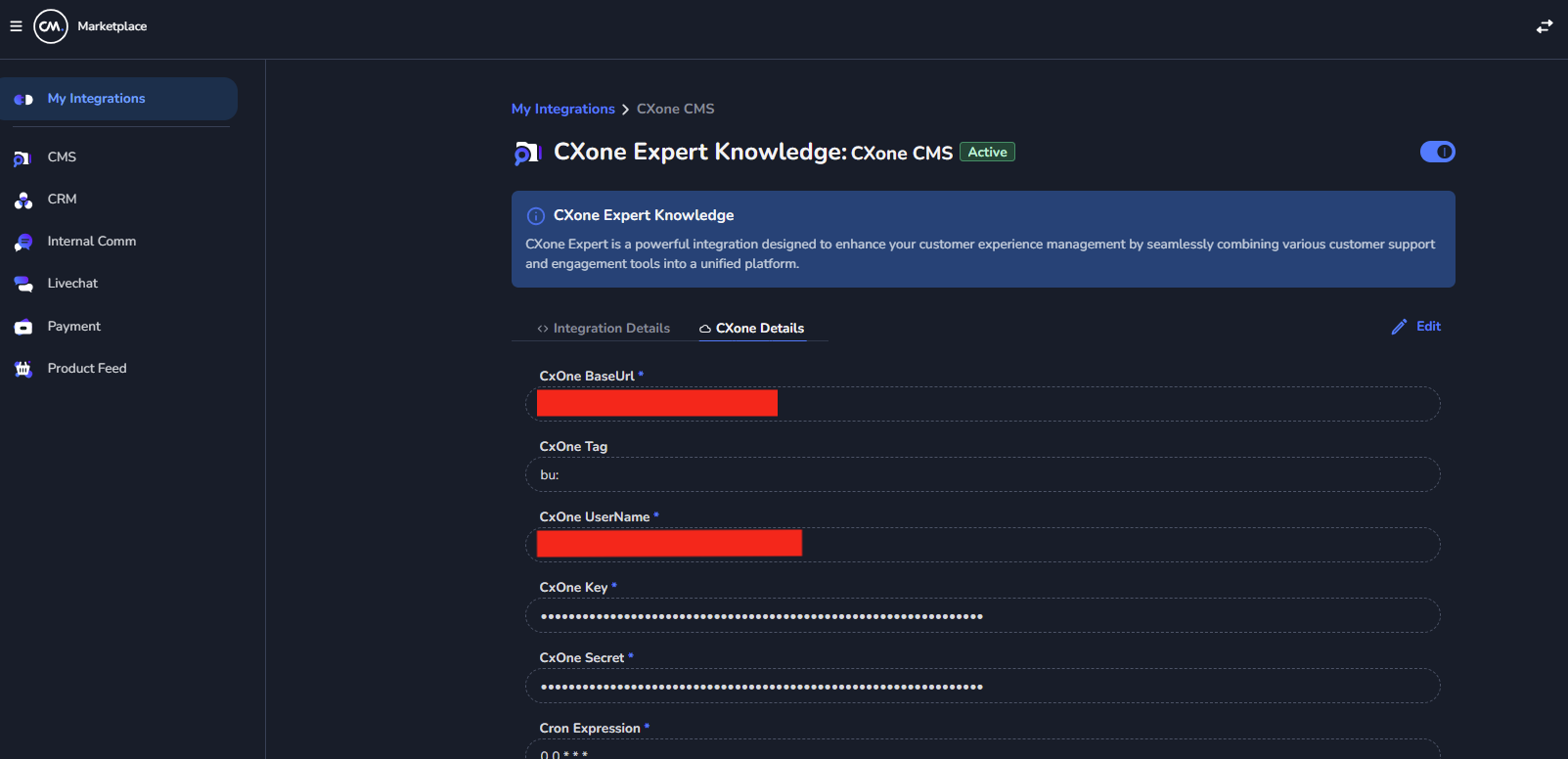1568x759 pixels.
Task: Click the CxOne BaseUrl input field
Action: click(983, 404)
